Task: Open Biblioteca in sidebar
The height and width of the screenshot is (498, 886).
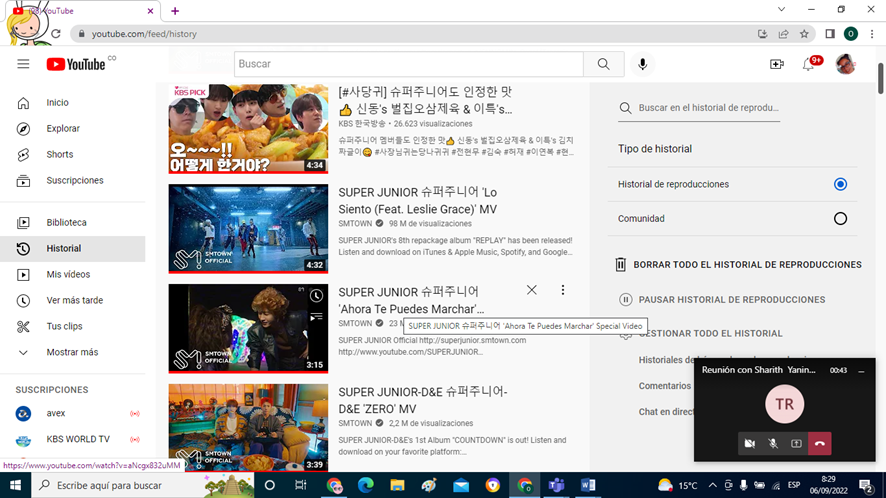Action: (x=72, y=222)
